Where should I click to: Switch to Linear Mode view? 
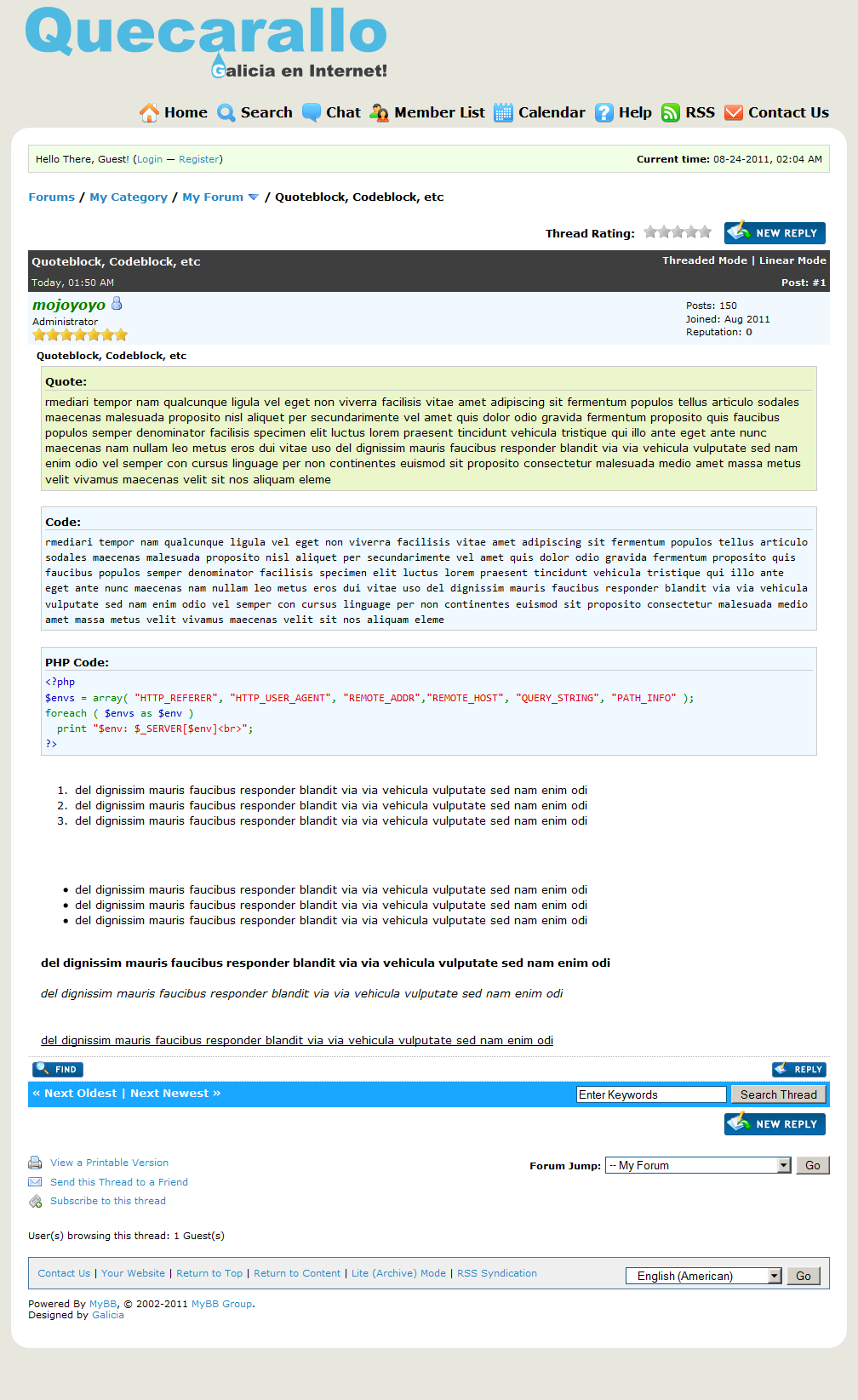coord(792,260)
